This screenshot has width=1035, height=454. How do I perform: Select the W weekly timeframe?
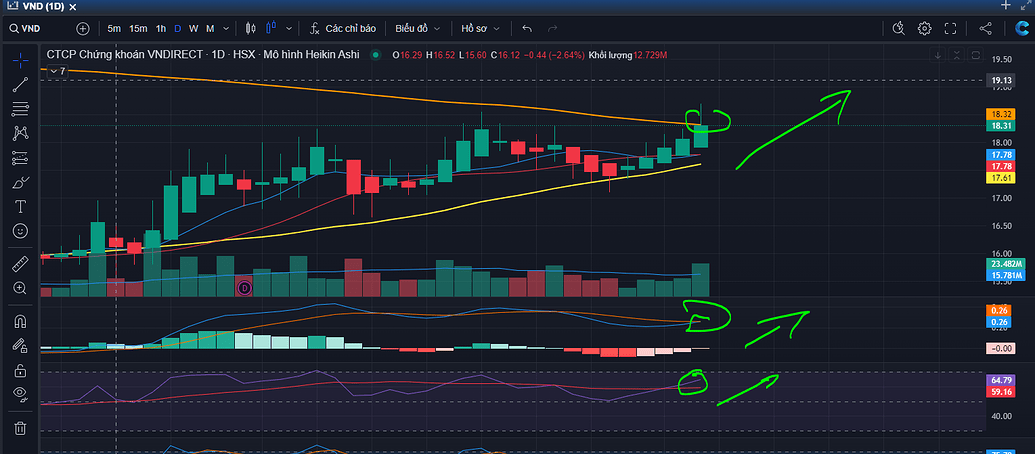coord(193,28)
